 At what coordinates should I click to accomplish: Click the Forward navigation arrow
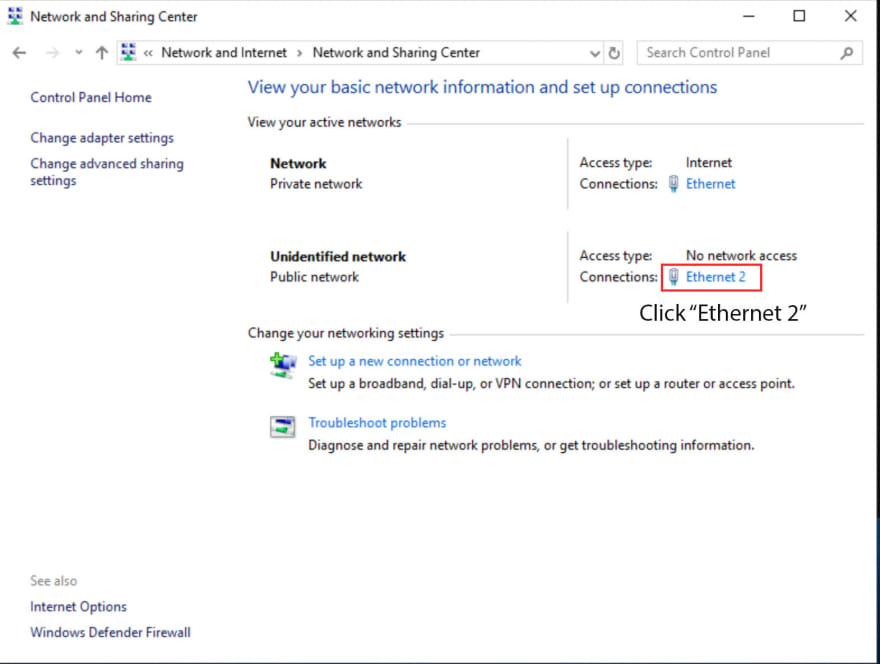(x=52, y=53)
